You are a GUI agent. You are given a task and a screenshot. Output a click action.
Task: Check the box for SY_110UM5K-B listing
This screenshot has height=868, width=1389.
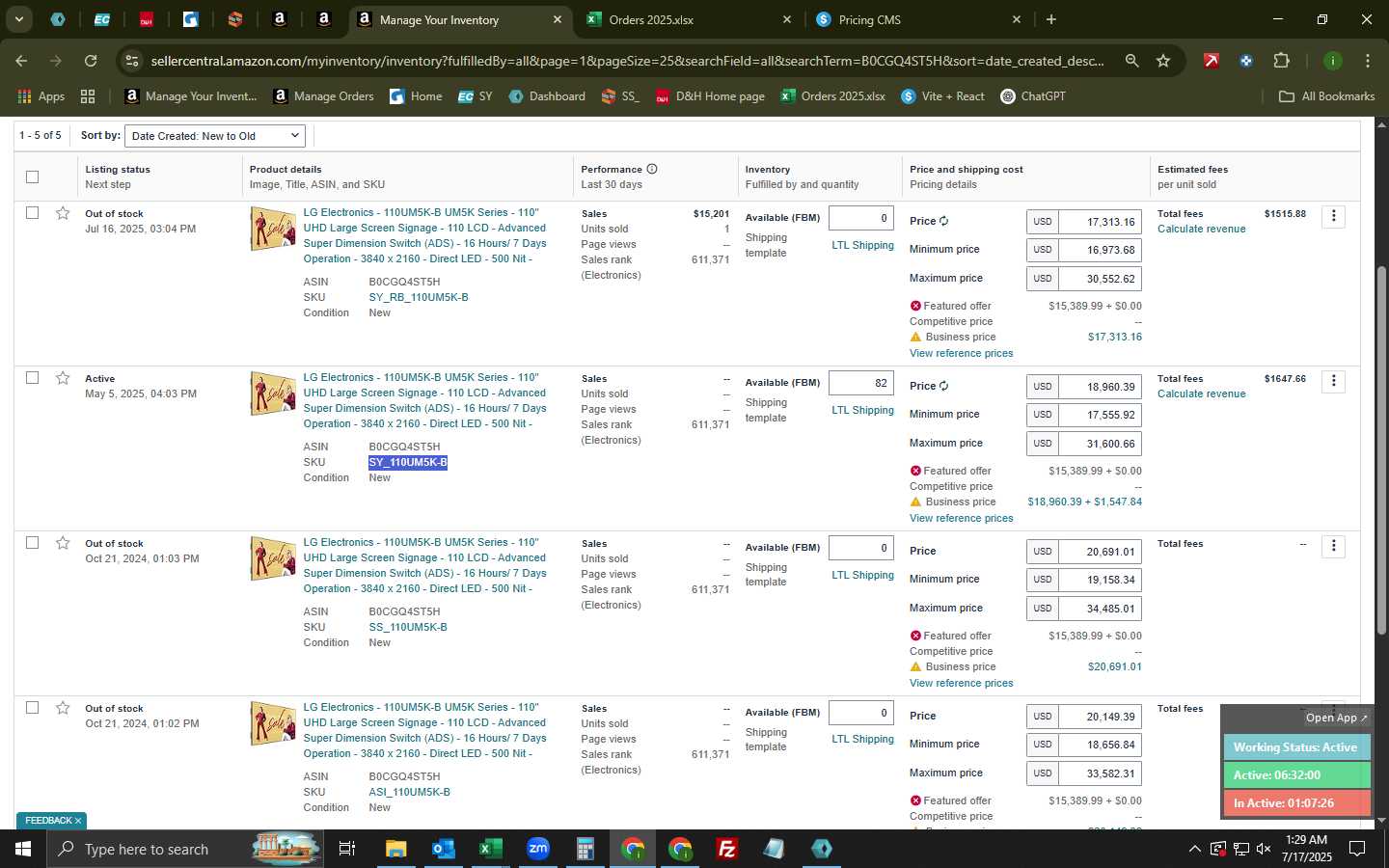pos(32,377)
